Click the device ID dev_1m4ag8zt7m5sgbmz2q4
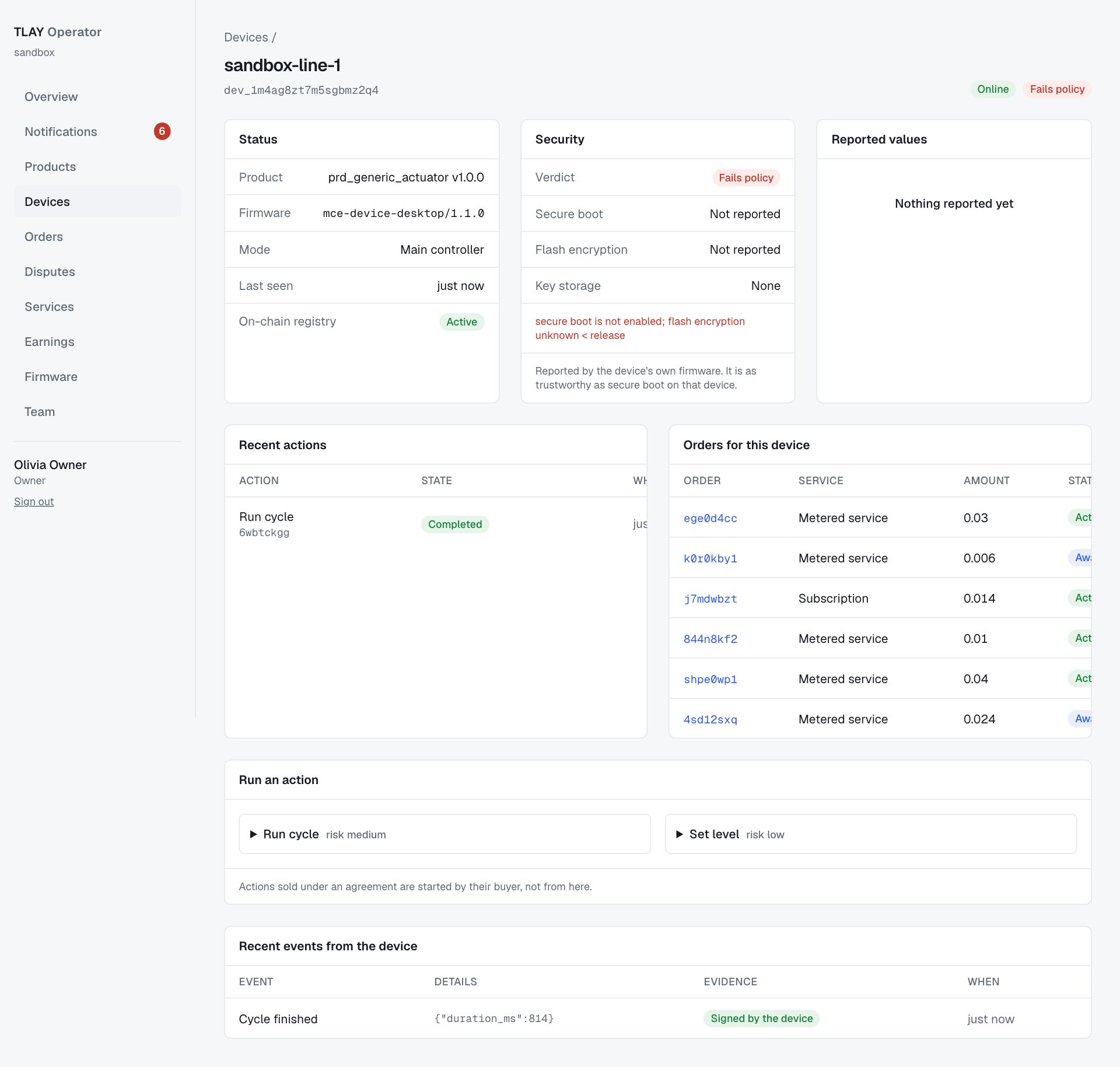The image size is (1120, 1067). (x=301, y=90)
